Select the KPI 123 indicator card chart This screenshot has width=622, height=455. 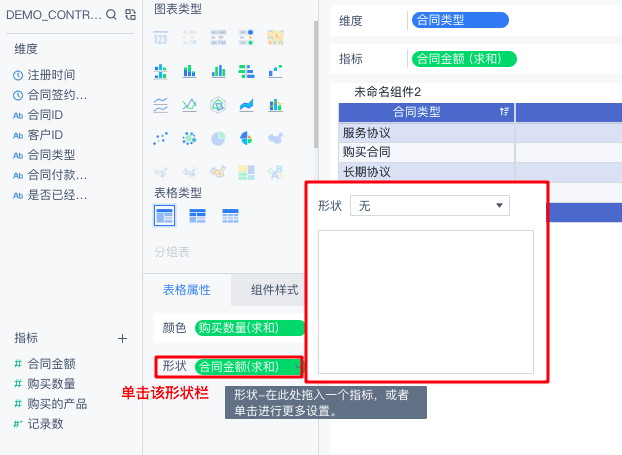pyautogui.click(x=160, y=38)
